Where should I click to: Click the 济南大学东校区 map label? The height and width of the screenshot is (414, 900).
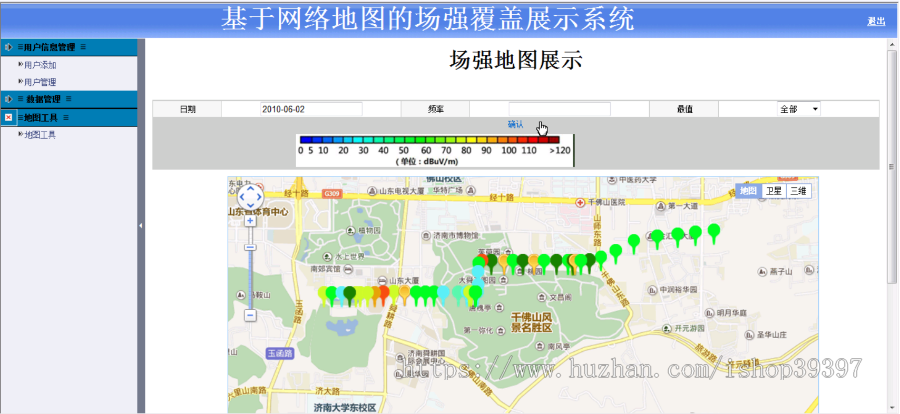(344, 408)
